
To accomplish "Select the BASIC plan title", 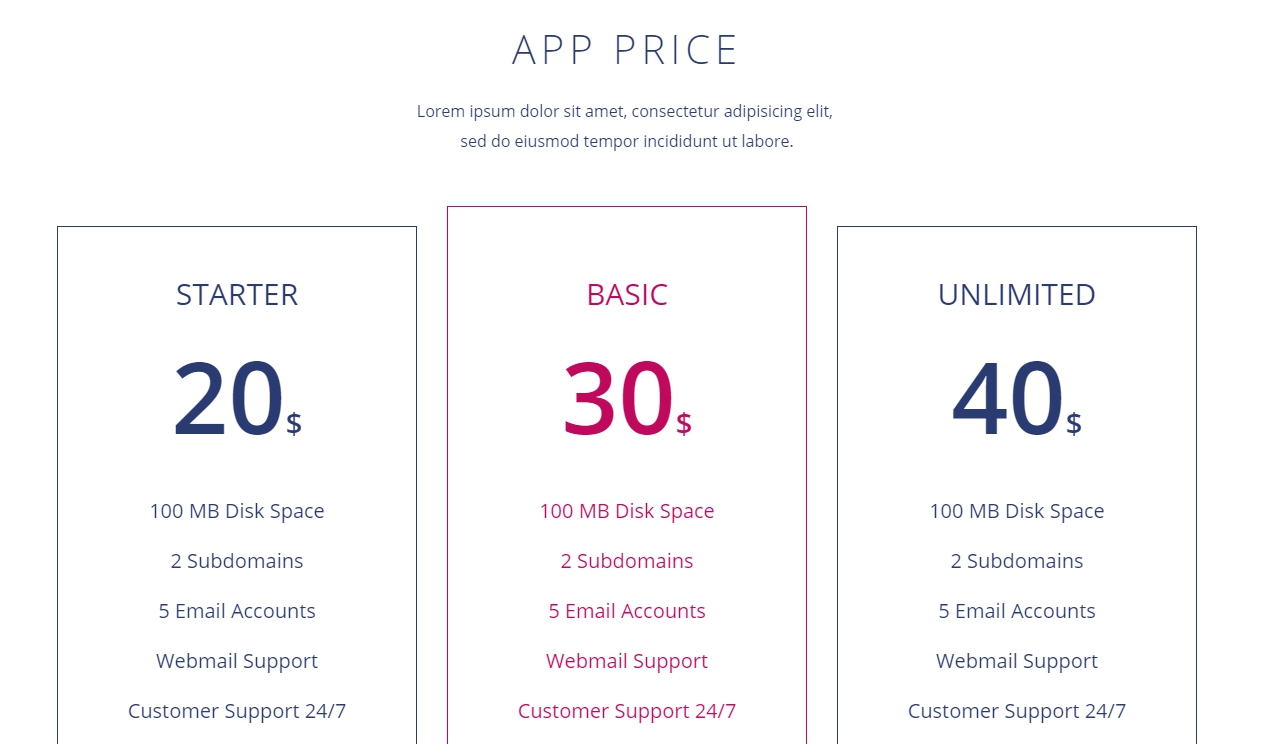I will pyautogui.click(x=627, y=295).
